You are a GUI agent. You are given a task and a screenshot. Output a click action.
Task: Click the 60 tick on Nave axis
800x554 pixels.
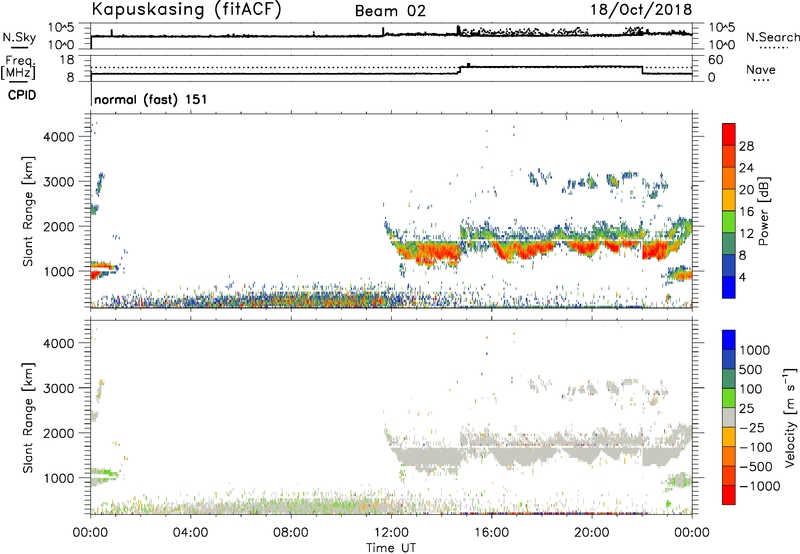[x=715, y=60]
